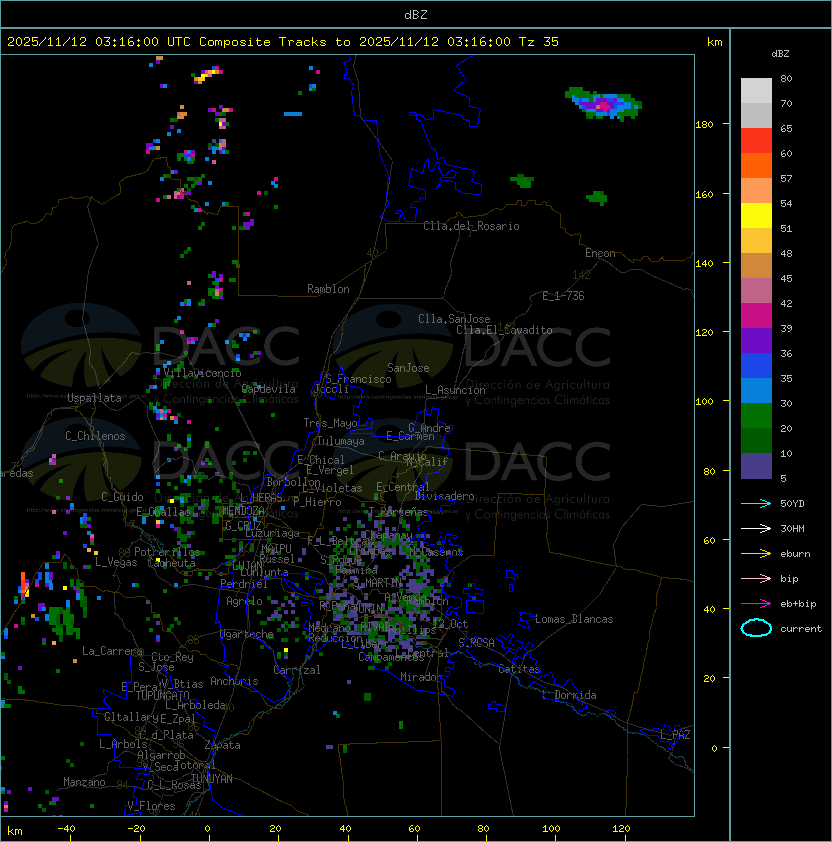
Task: Click the 'Ramblon' place label
Action: coord(328,289)
